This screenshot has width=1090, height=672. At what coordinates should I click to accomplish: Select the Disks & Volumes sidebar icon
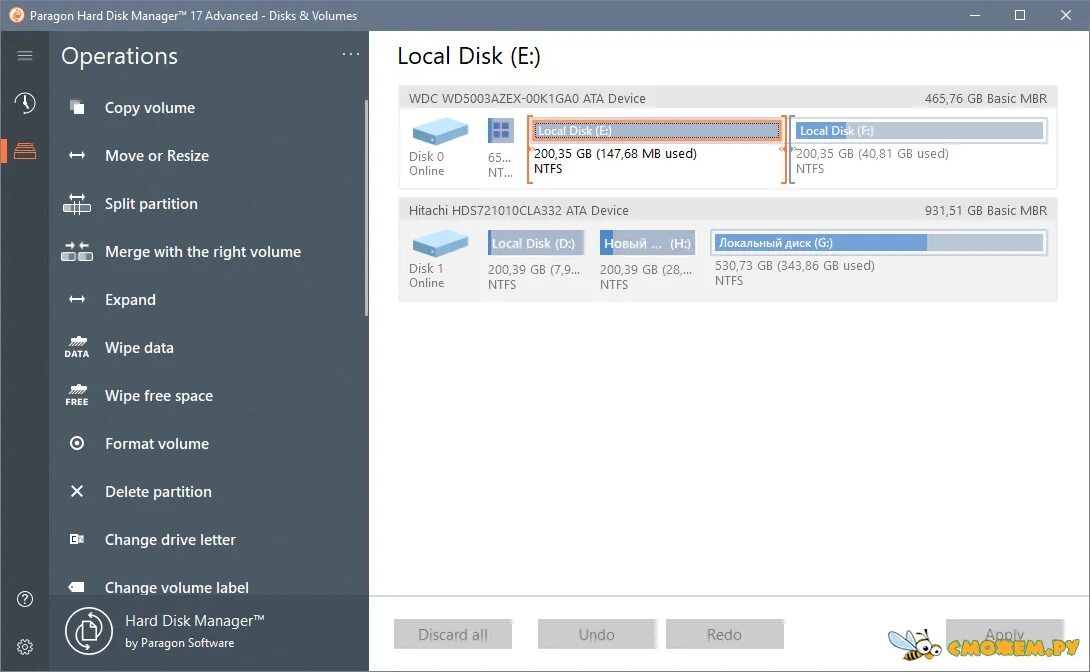click(x=25, y=151)
